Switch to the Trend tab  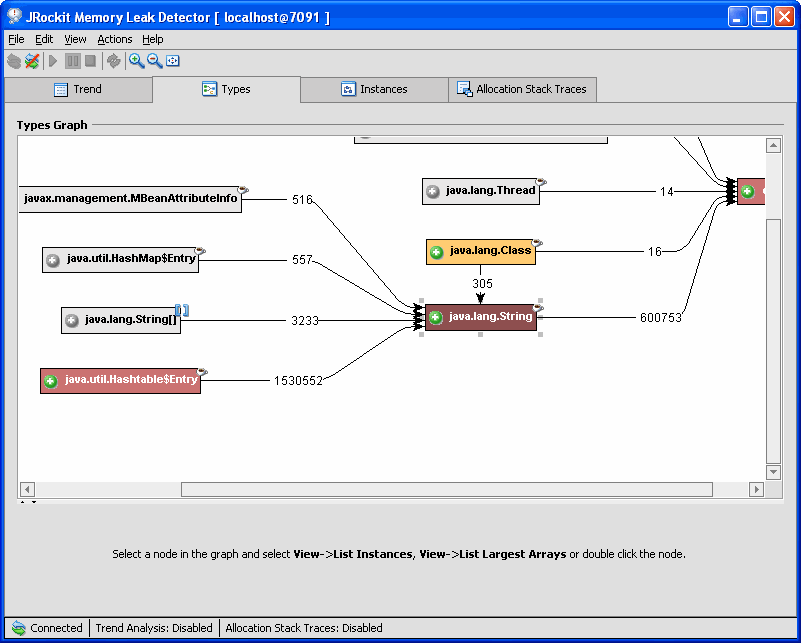79,90
